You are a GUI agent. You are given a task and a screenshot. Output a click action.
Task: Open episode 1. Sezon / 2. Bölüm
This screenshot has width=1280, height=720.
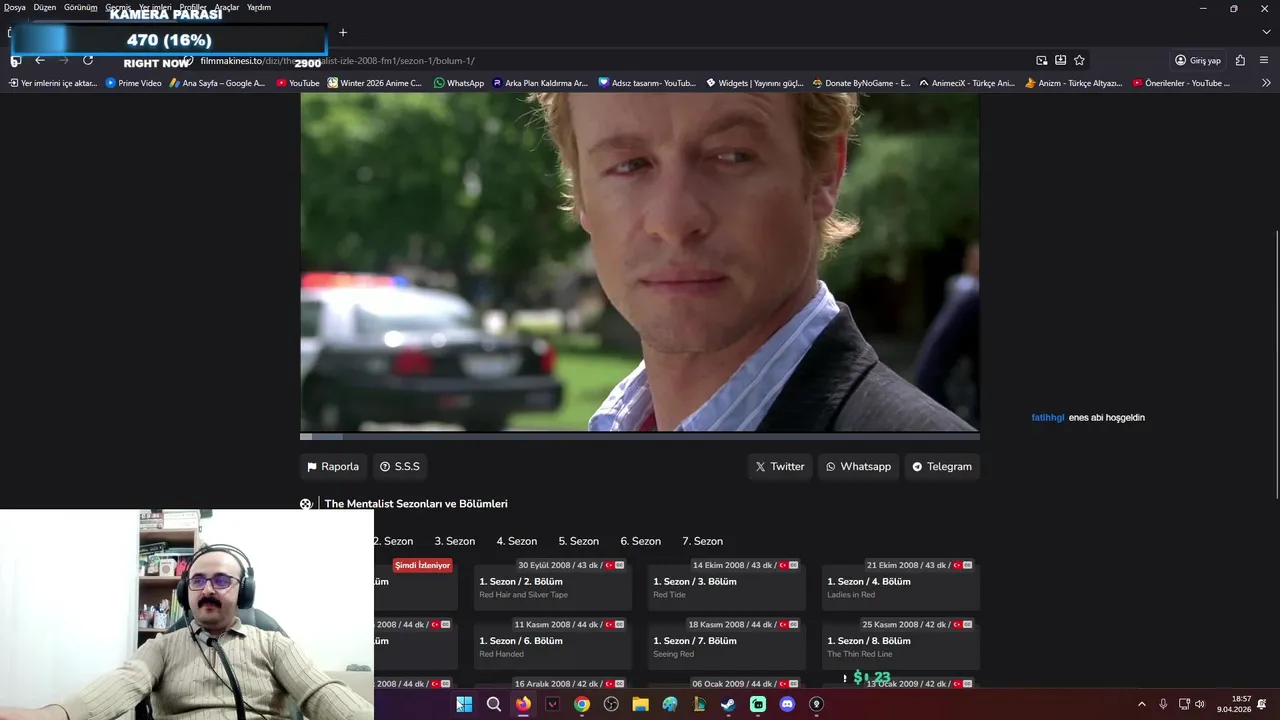click(553, 583)
